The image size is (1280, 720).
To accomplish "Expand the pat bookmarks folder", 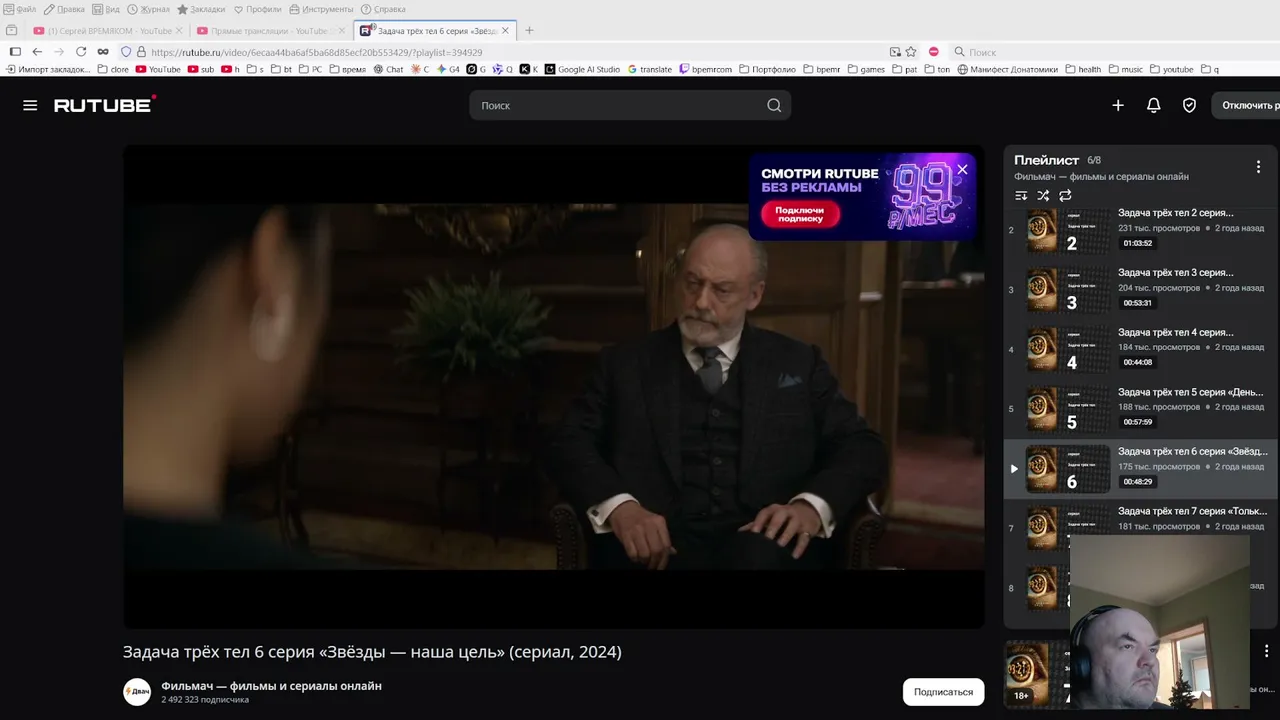I will [x=904, y=69].
